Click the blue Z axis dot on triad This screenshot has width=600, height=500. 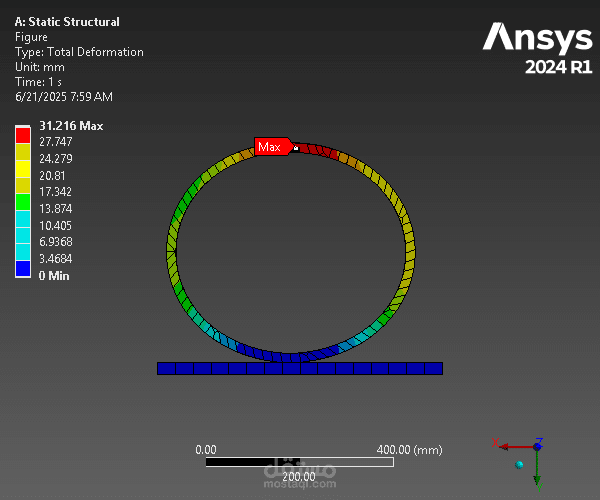[537, 446]
